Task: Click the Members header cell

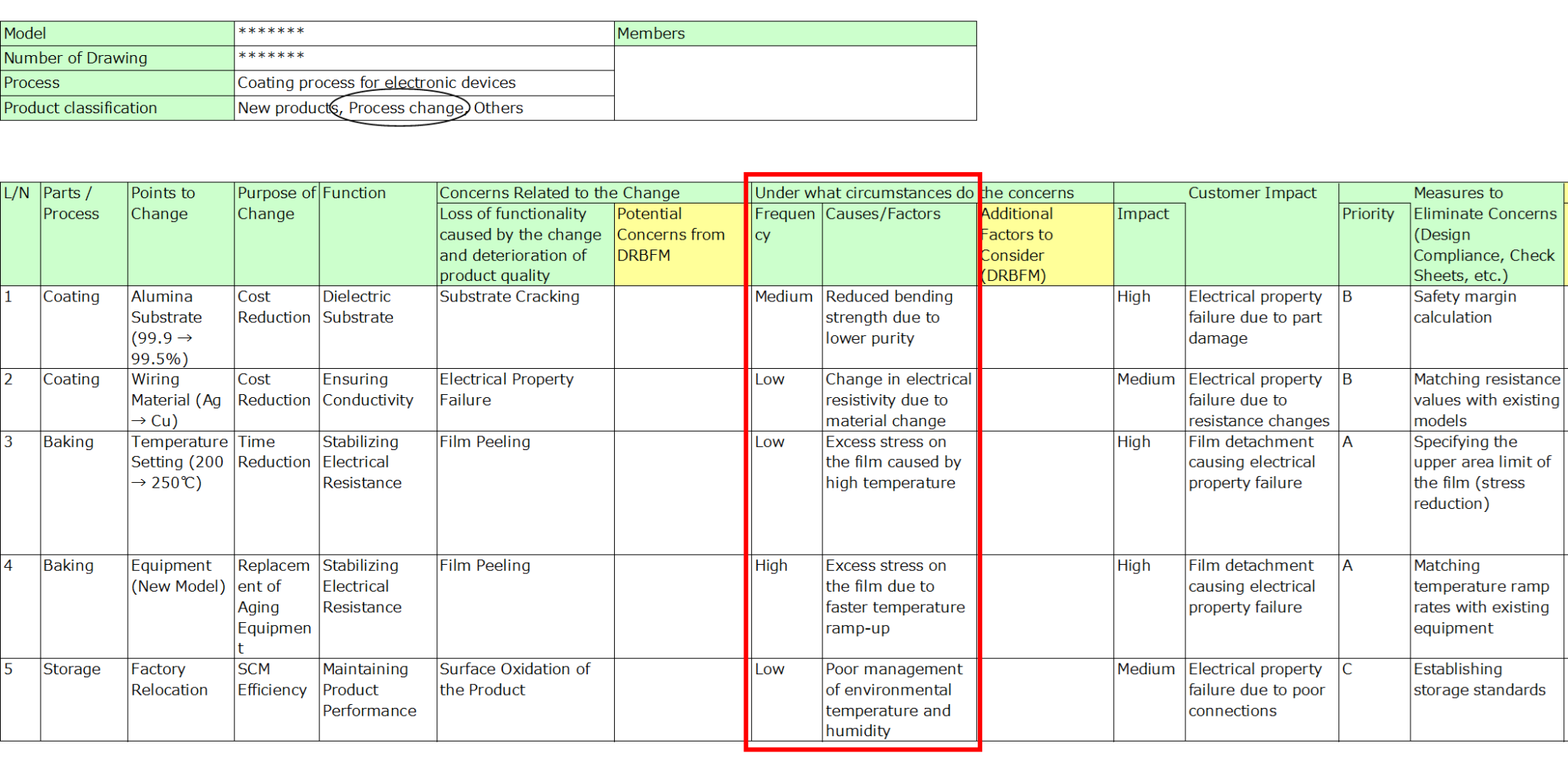Action: coord(795,34)
